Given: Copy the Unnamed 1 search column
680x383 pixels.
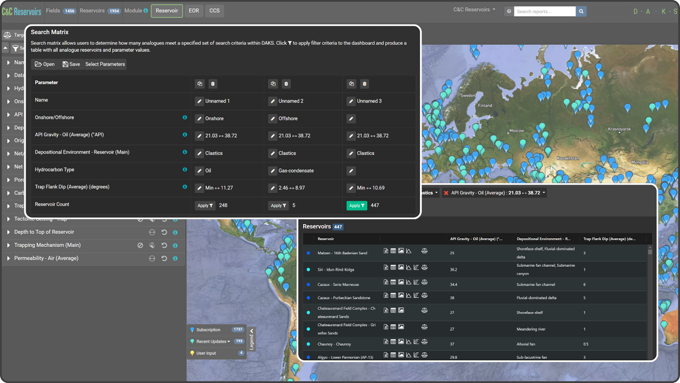Looking at the screenshot, I should point(199,84).
